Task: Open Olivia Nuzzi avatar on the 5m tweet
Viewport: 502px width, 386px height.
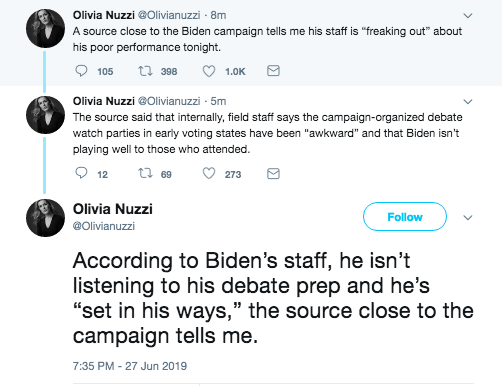Action: pos(45,115)
